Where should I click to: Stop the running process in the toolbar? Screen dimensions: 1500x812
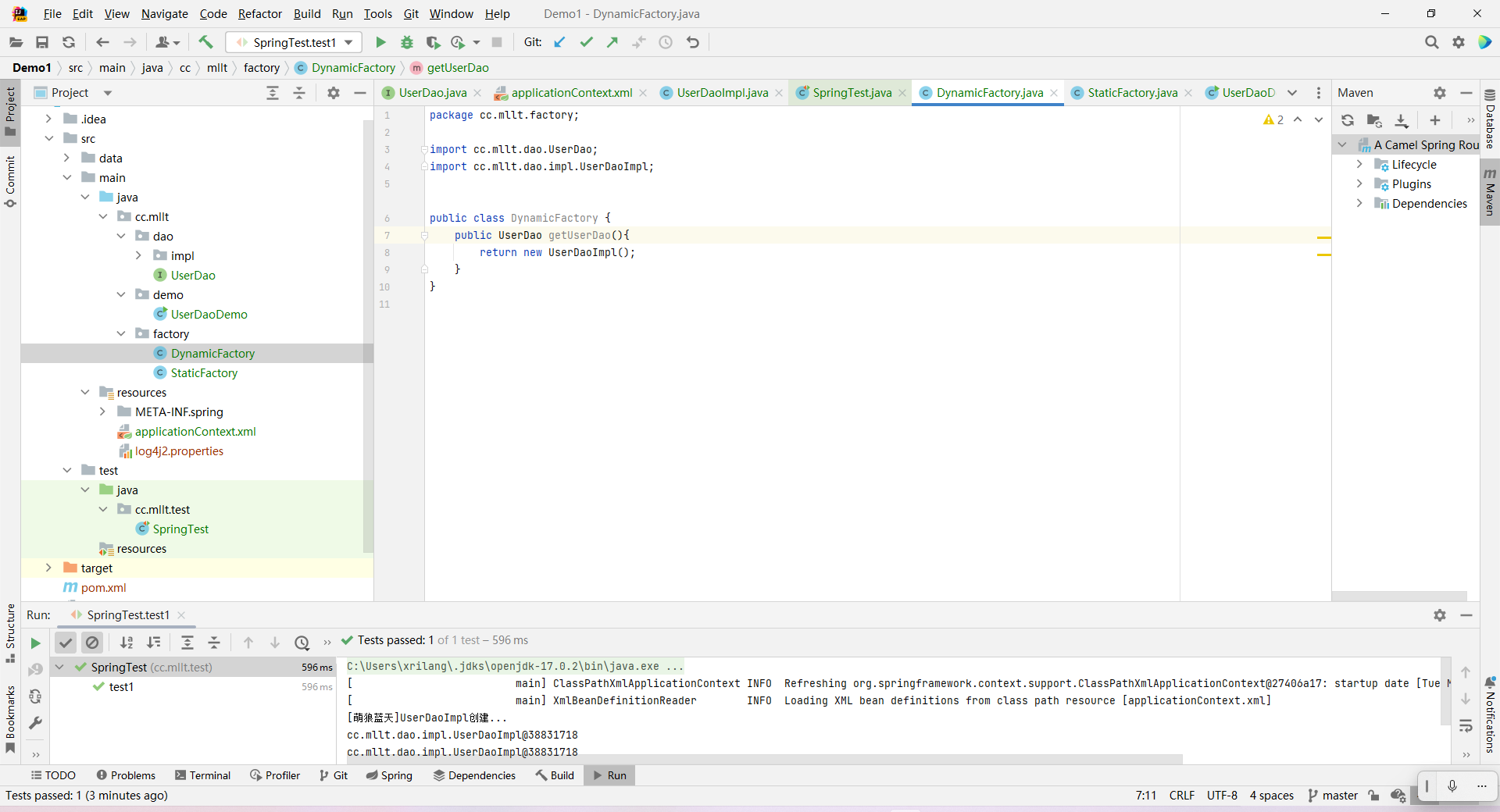pos(497,42)
